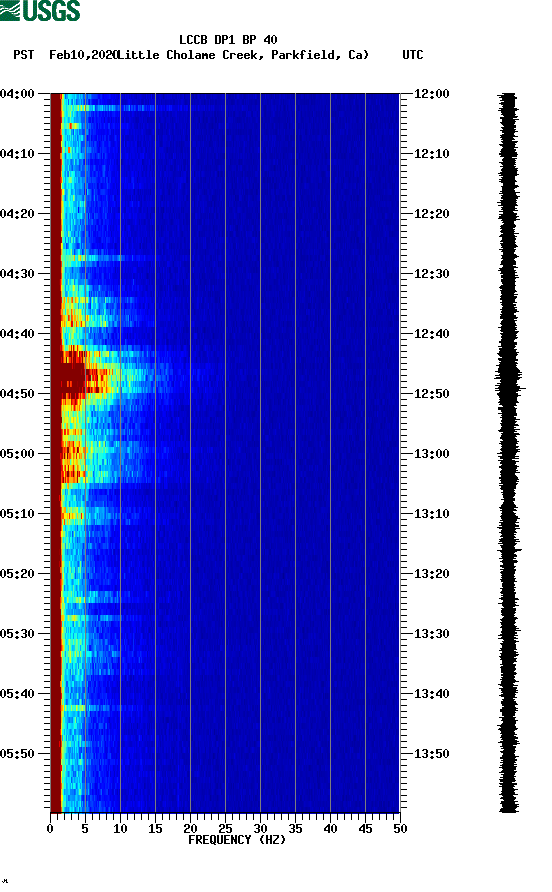Click the 13:50 UTC time label
Viewport: 552px width, 892px height.
(432, 754)
